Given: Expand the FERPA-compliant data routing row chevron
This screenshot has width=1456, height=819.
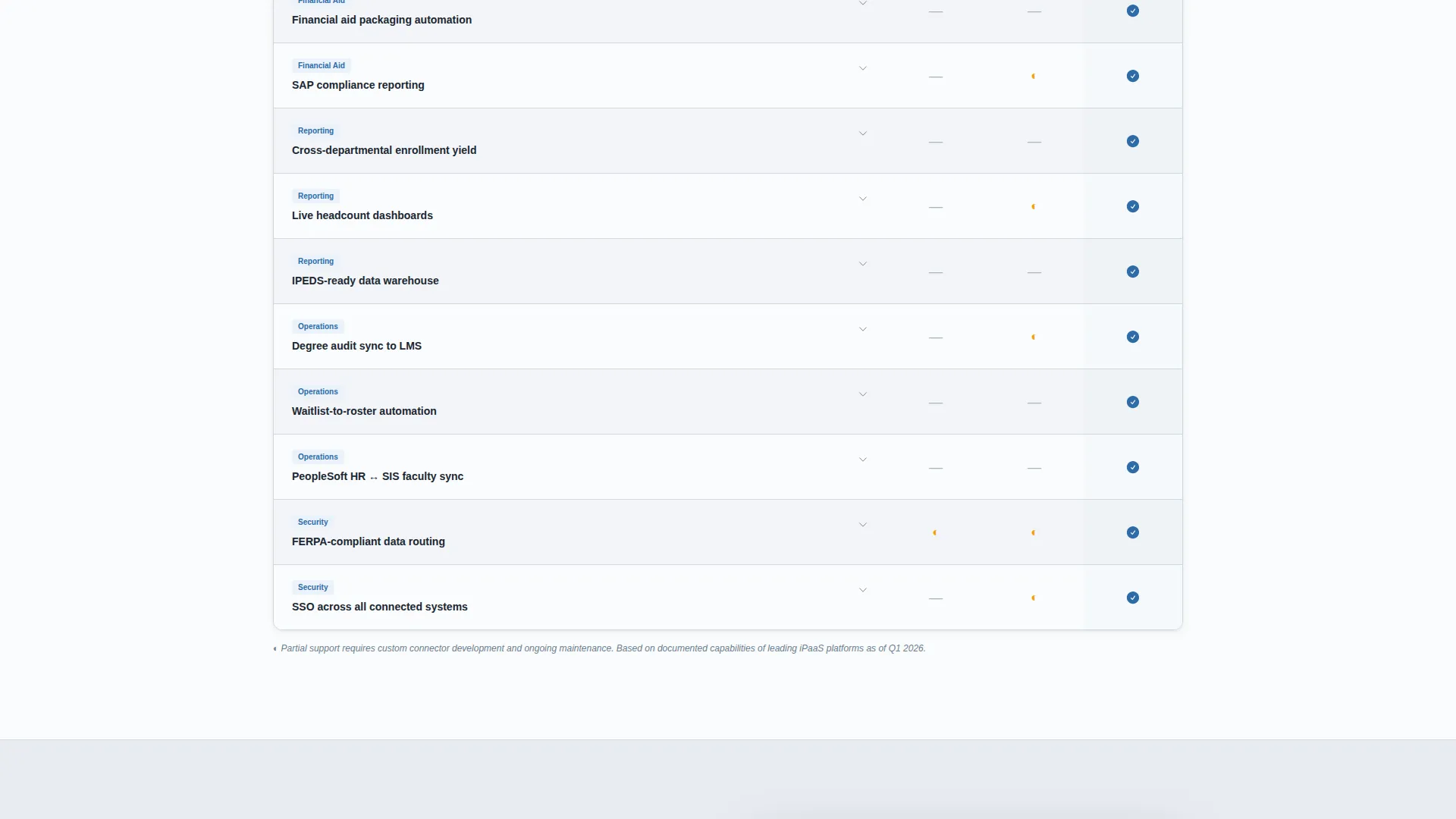Looking at the screenshot, I should point(863,526).
